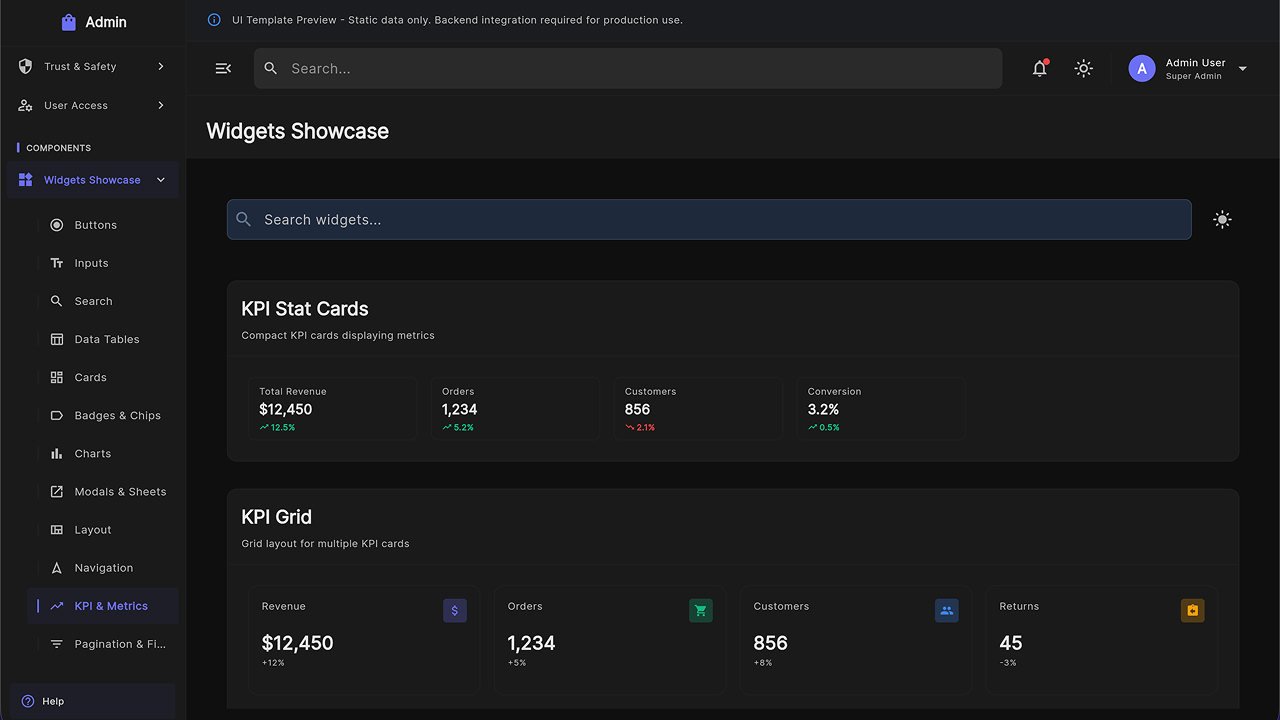Open notifications bell icon
This screenshot has width=1280, height=720.
(1040, 68)
